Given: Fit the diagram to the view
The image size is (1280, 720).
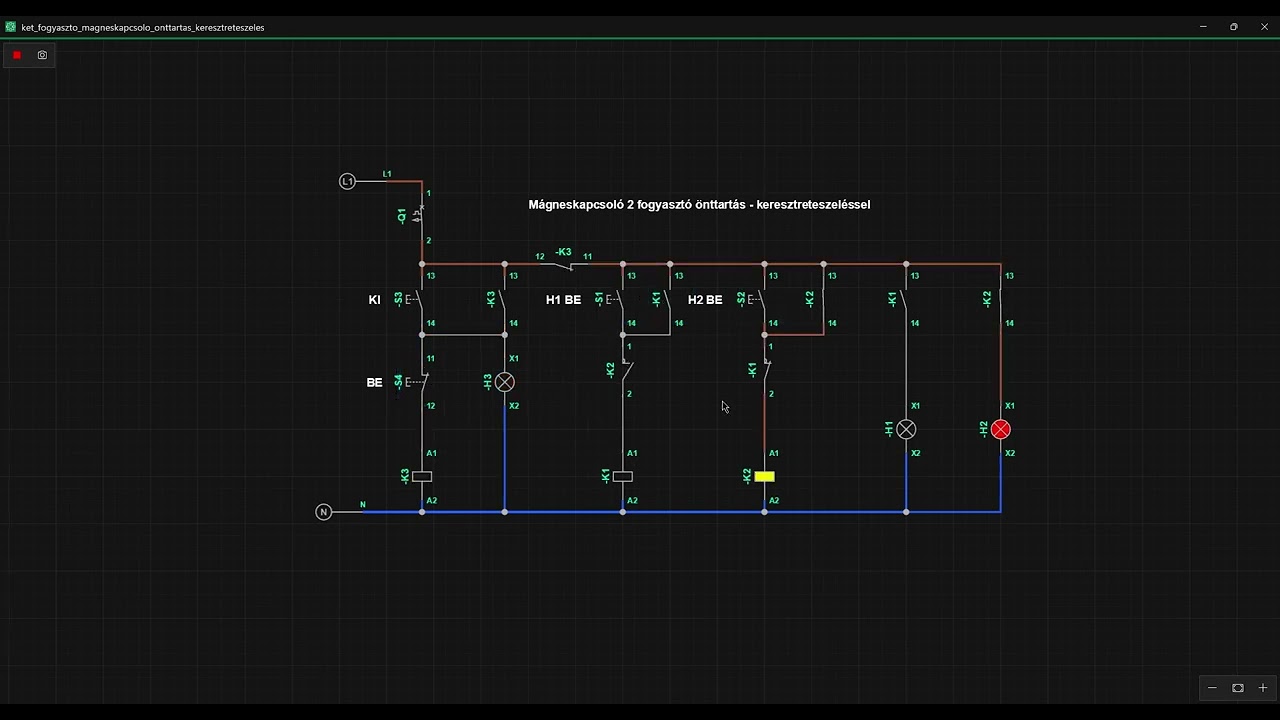Looking at the screenshot, I should (1238, 688).
